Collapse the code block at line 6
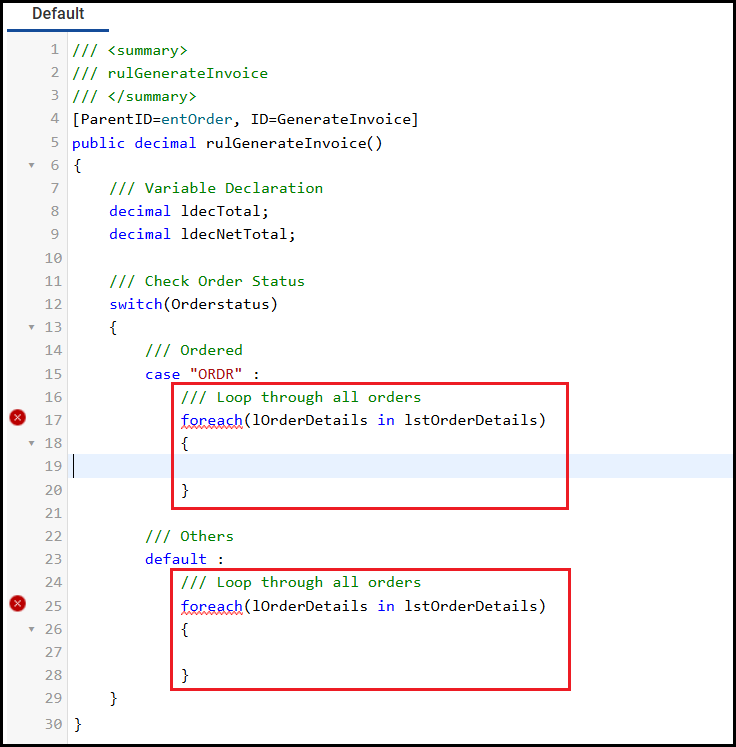This screenshot has height=747, width=736. [x=31, y=165]
